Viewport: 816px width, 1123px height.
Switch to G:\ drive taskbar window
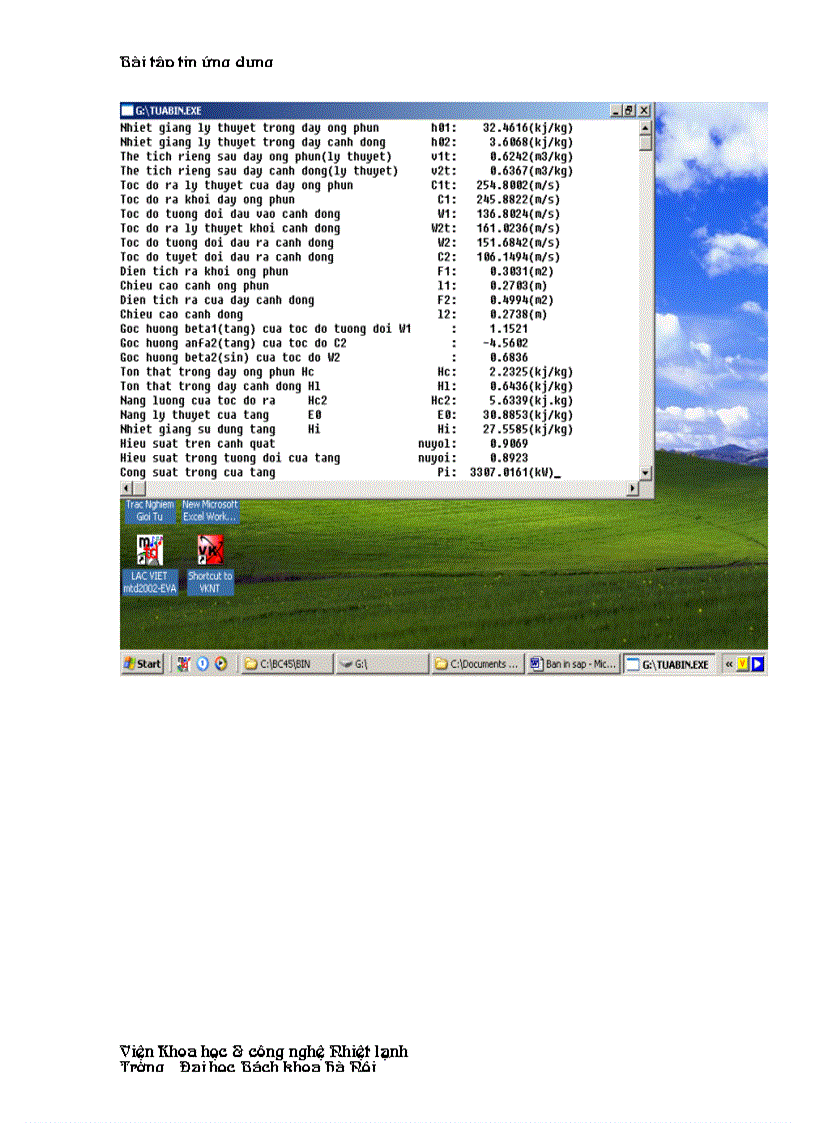coord(381,664)
